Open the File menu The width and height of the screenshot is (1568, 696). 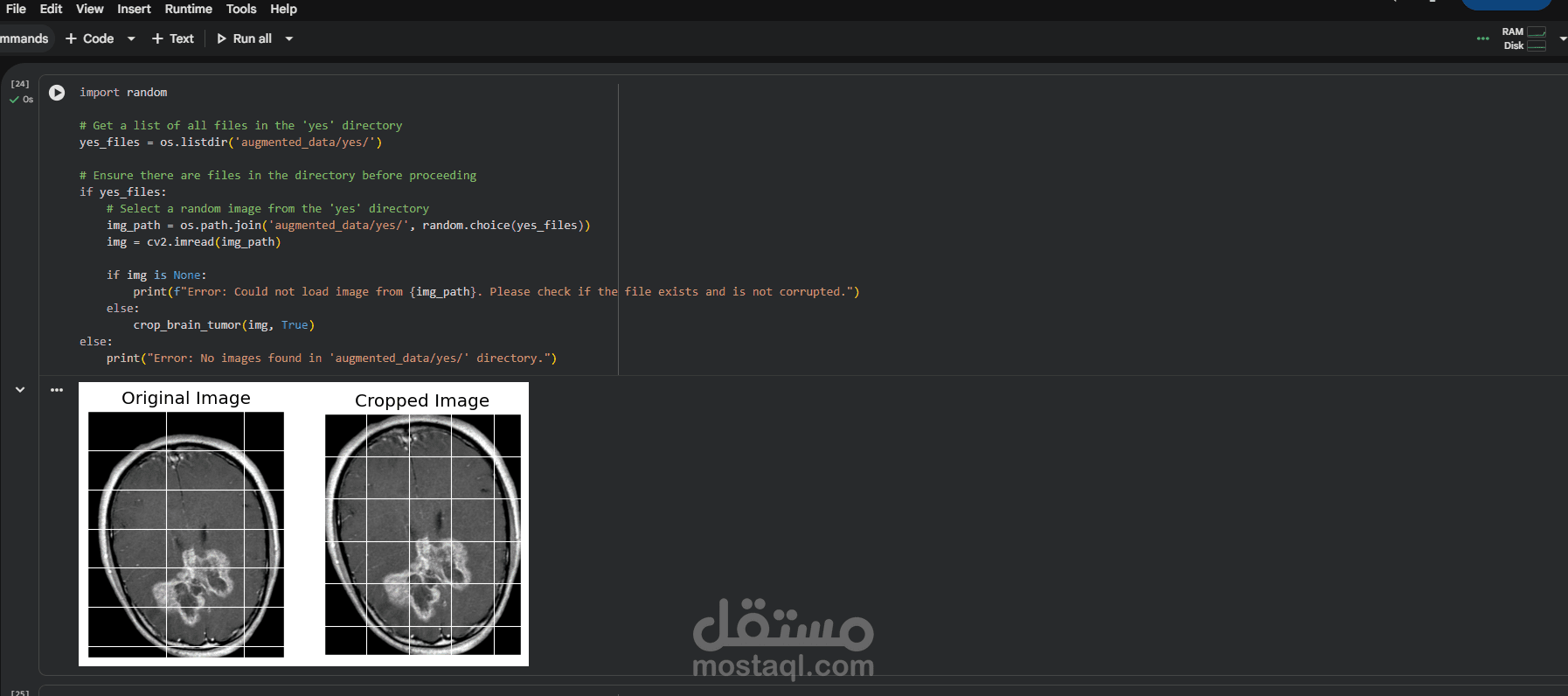[16, 9]
